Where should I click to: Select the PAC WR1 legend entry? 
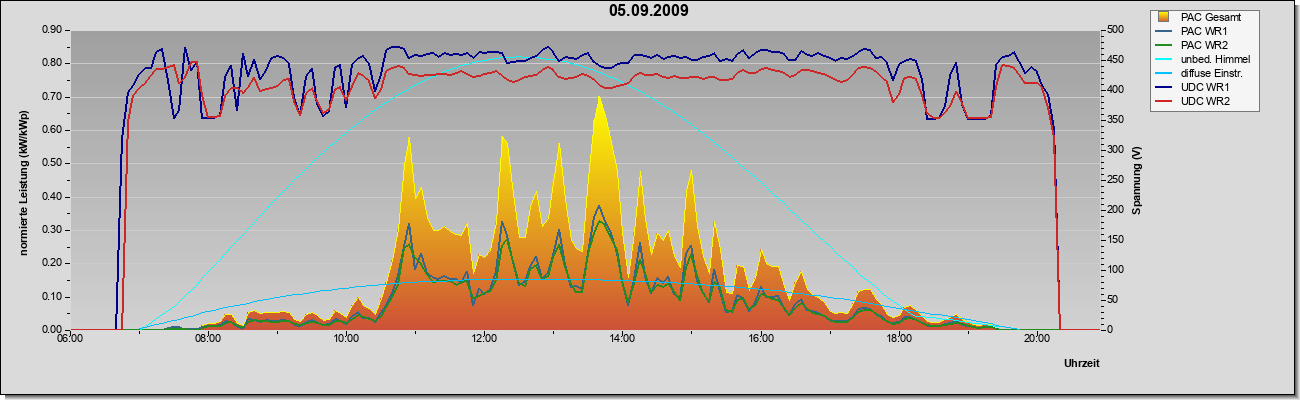pyautogui.click(x=1201, y=31)
